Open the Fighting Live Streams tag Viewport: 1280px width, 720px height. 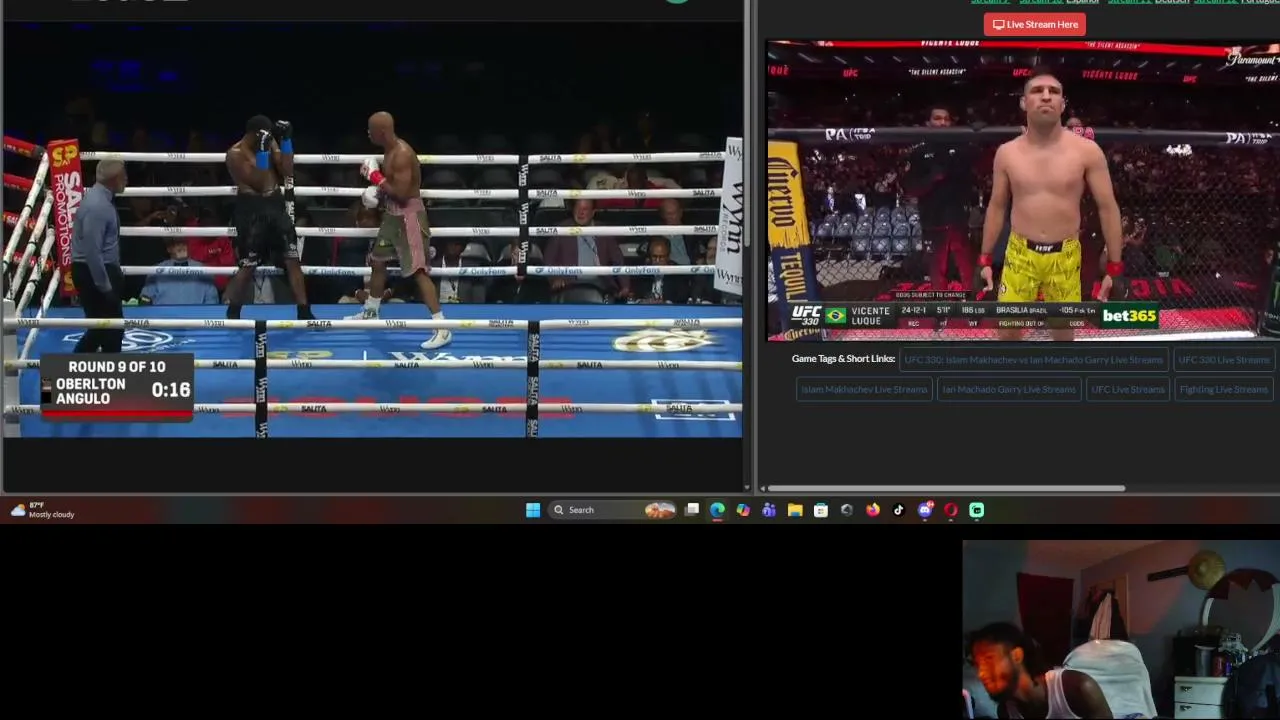1223,389
